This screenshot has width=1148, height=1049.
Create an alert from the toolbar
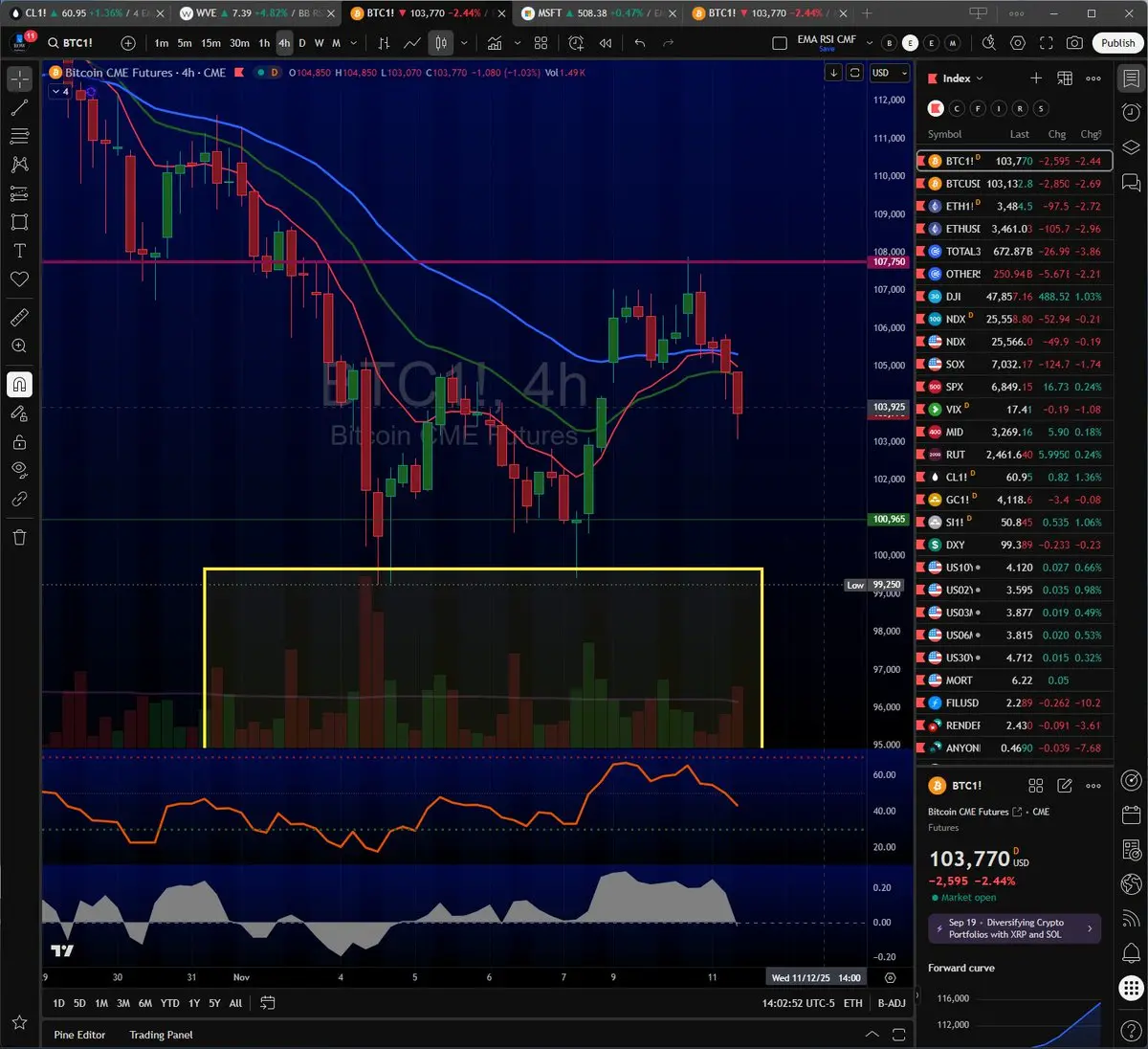point(576,43)
